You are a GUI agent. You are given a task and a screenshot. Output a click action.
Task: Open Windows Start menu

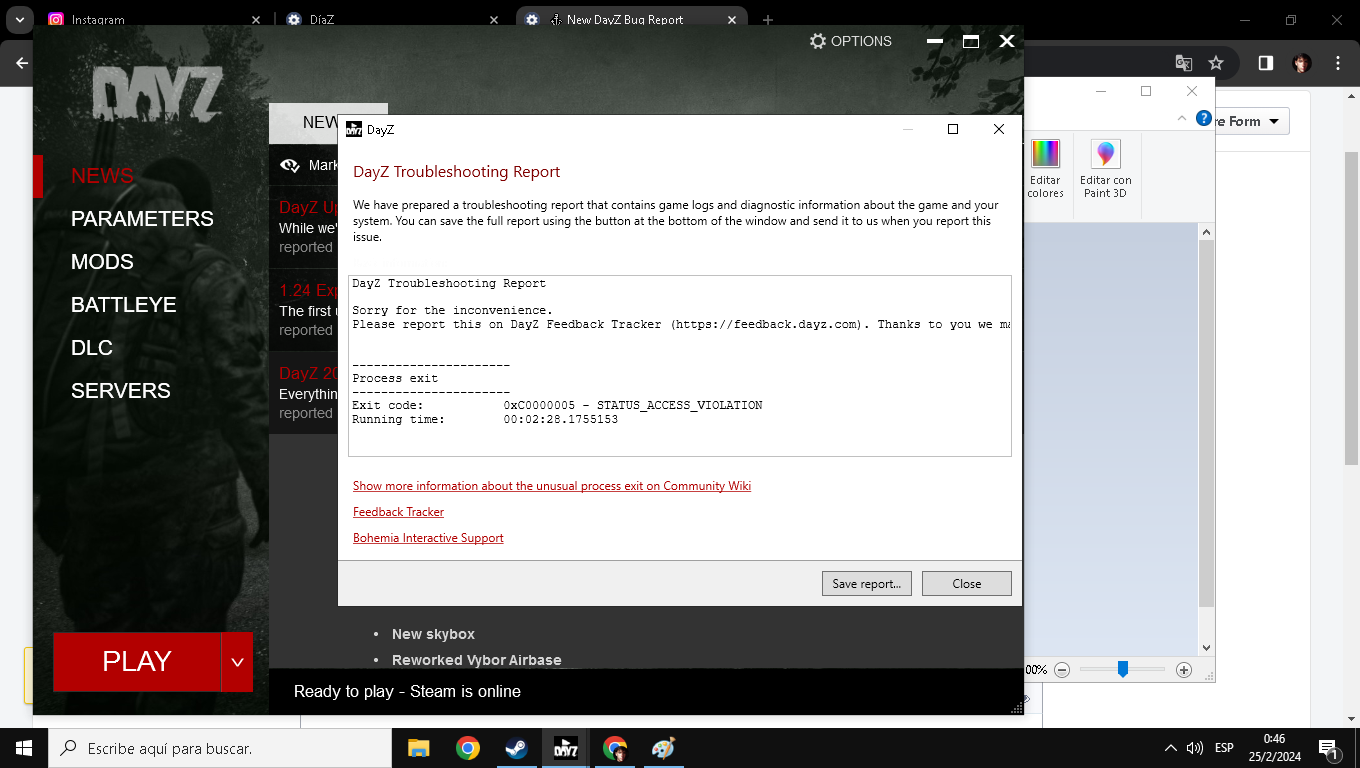tap(24, 748)
